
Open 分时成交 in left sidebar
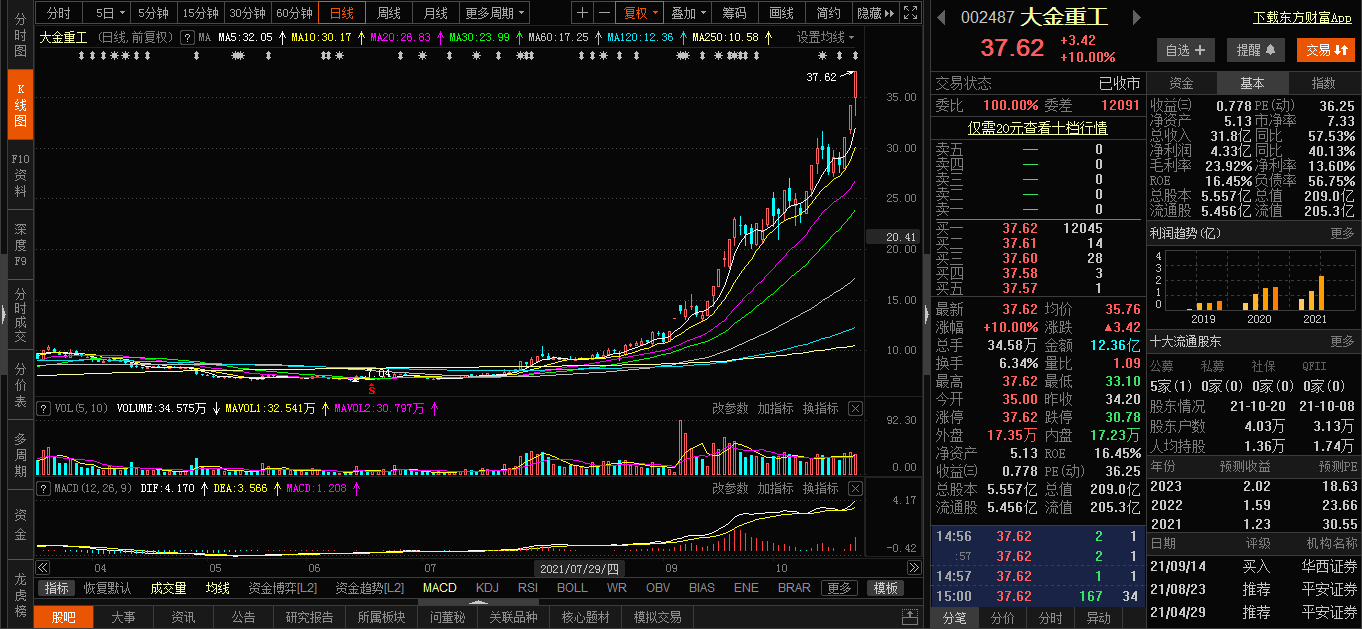pyautogui.click(x=20, y=315)
